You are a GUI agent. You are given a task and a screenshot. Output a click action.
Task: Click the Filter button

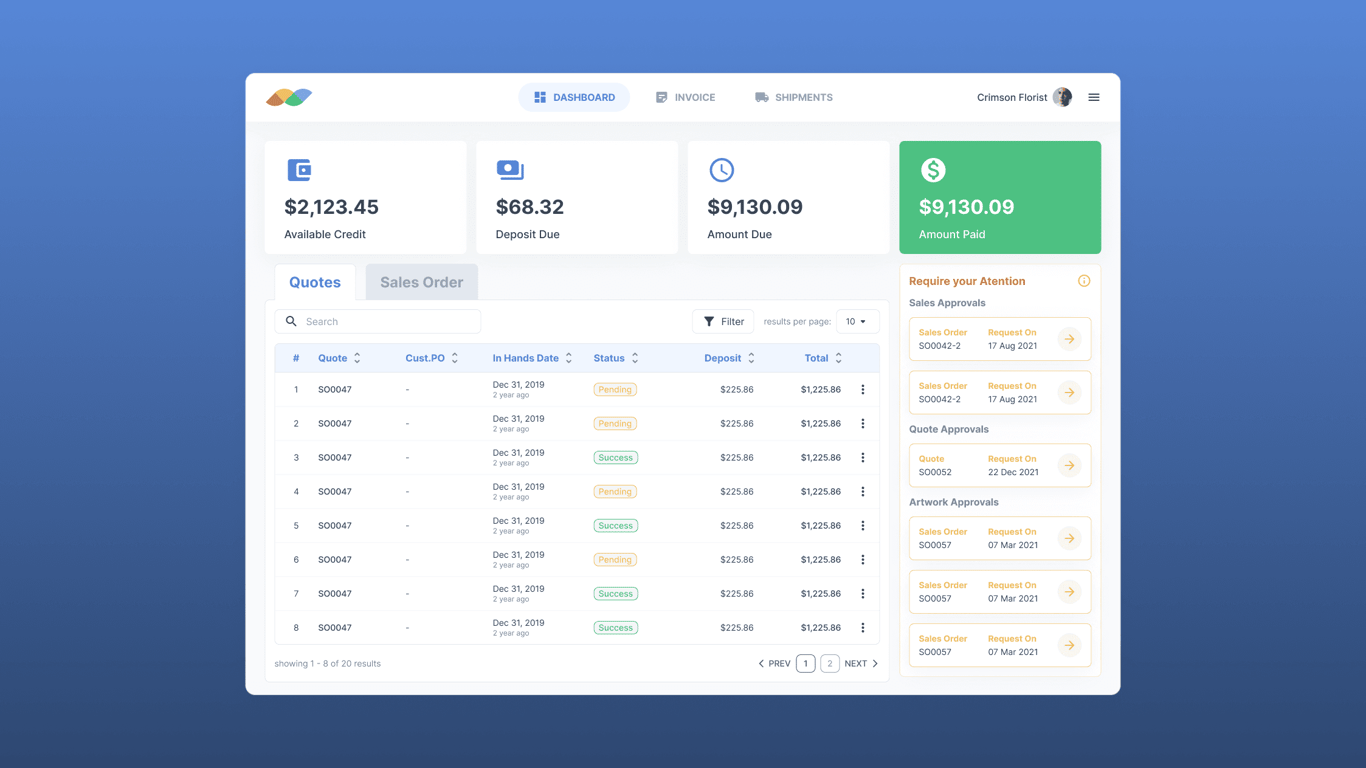tap(723, 321)
